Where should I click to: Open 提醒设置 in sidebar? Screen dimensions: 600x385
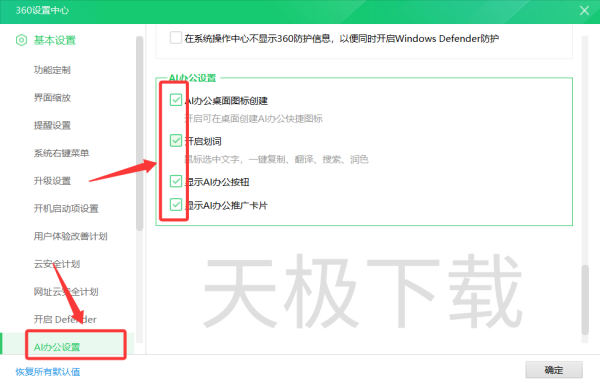[x=52, y=126]
